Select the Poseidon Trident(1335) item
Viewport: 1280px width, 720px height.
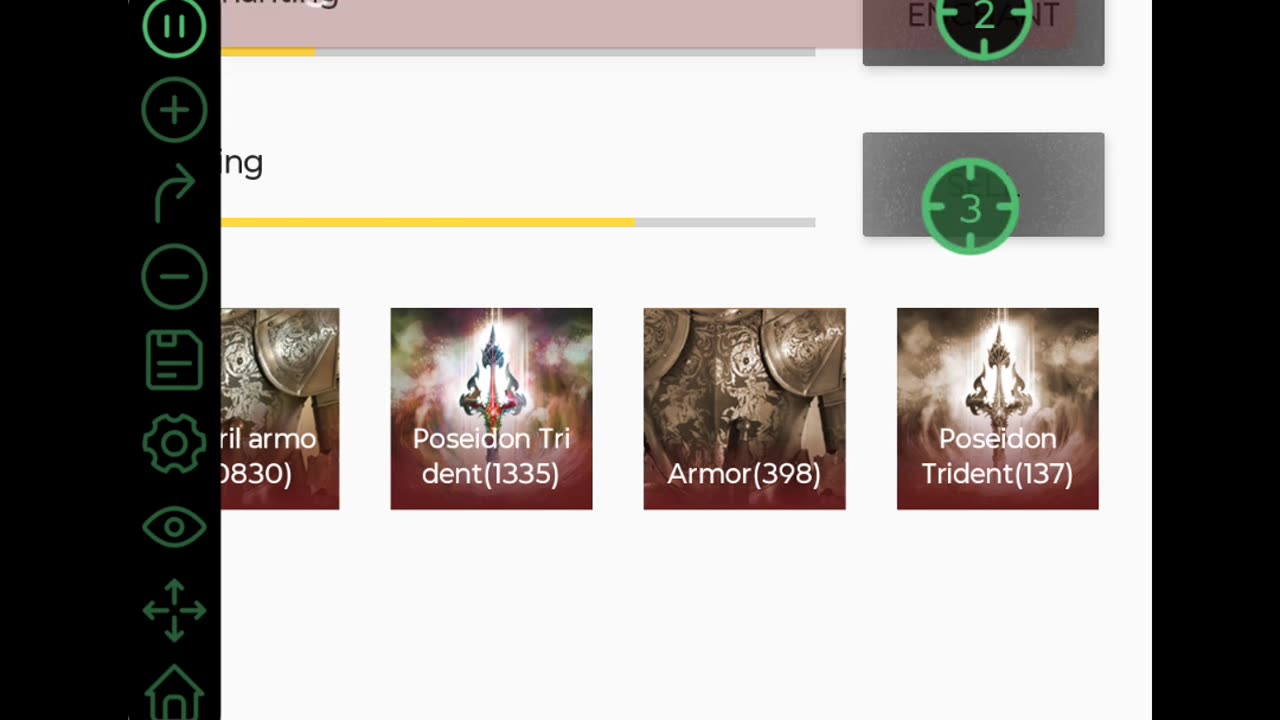click(491, 409)
